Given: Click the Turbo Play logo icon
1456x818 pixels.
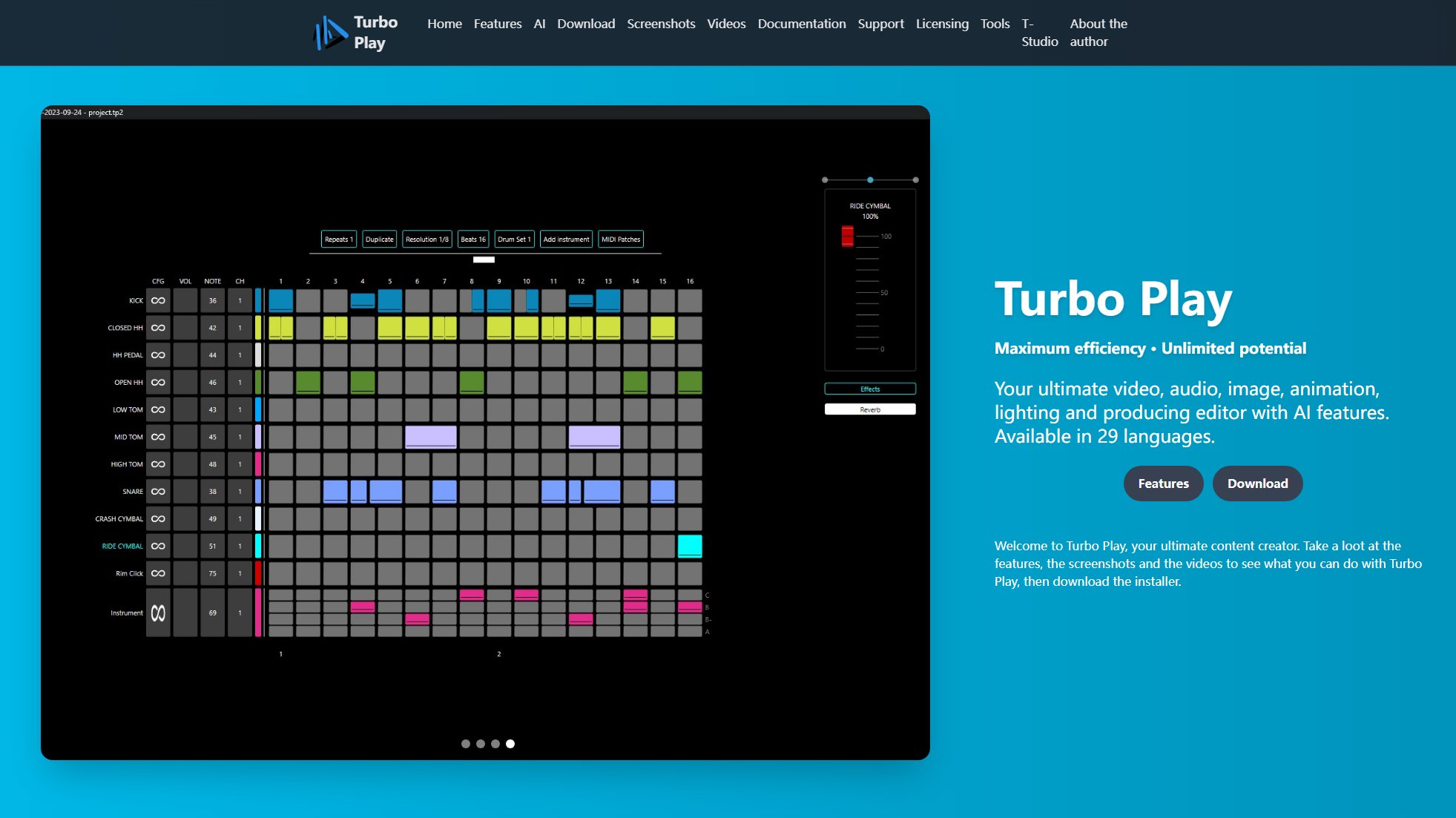Looking at the screenshot, I should click(329, 31).
